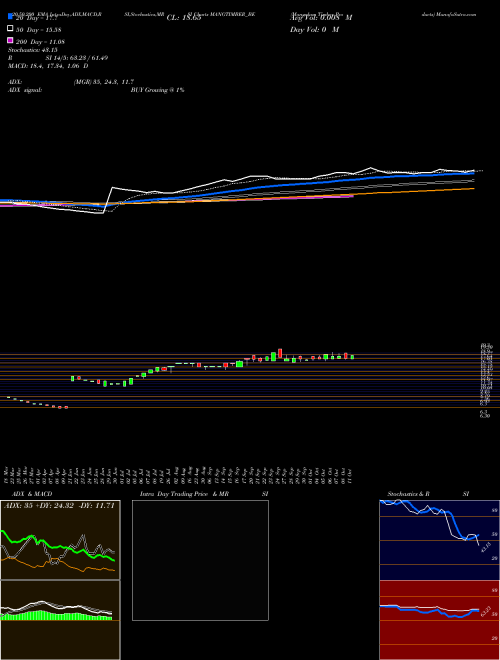The width and height of the screenshot is (500, 660).
Task: Click the '(MGR) 35, 24.3, 11.7' ADX values
Action: 104,82
